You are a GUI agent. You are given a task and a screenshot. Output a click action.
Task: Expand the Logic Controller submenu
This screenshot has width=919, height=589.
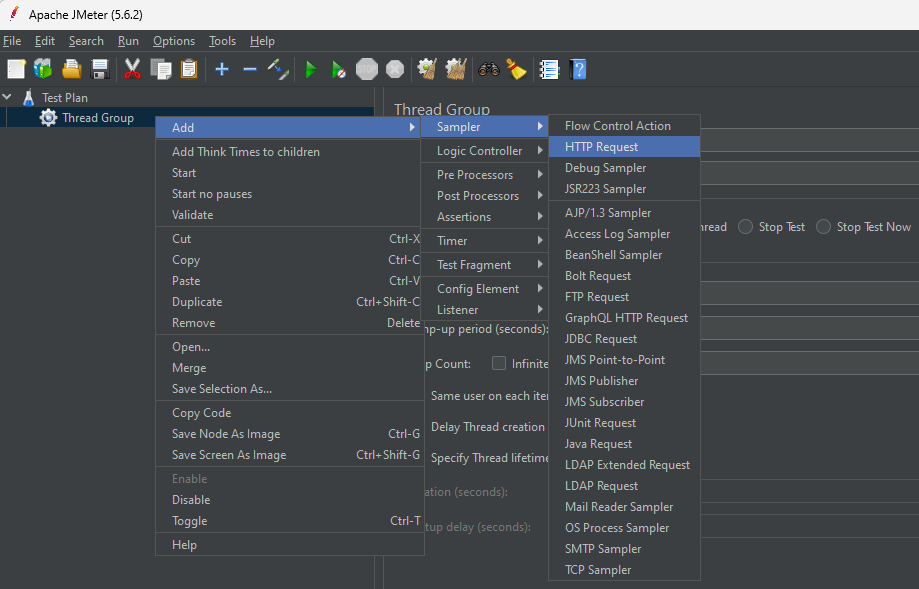[x=485, y=151]
